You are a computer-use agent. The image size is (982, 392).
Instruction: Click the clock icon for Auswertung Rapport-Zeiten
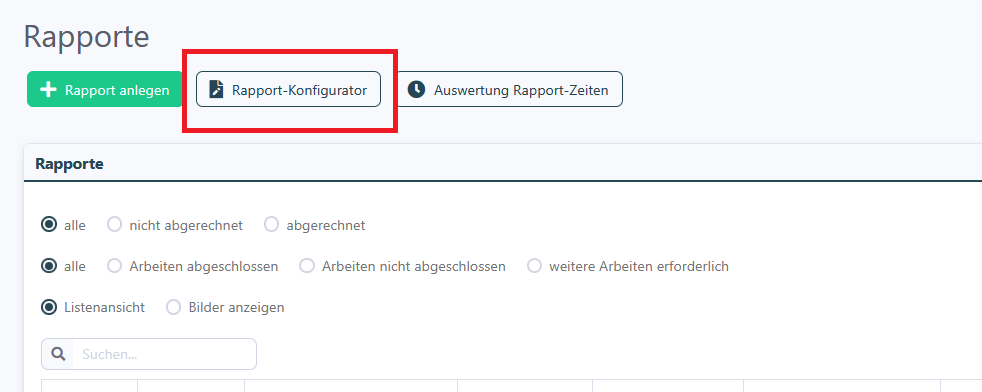[x=416, y=90]
